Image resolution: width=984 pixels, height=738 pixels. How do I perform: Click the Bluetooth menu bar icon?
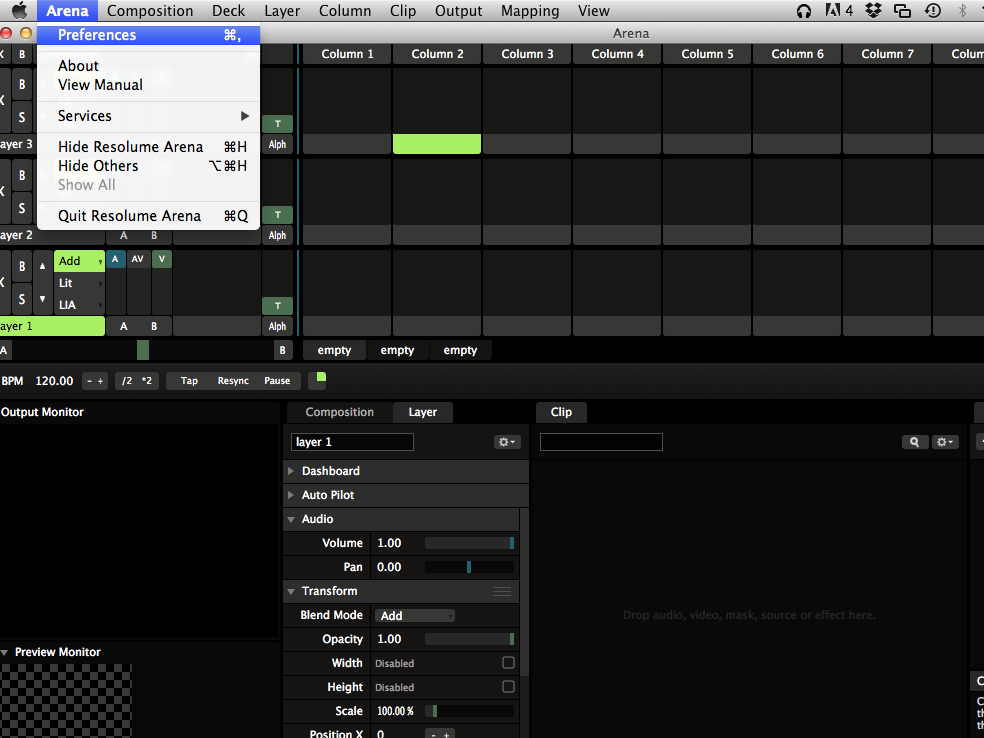(x=963, y=11)
